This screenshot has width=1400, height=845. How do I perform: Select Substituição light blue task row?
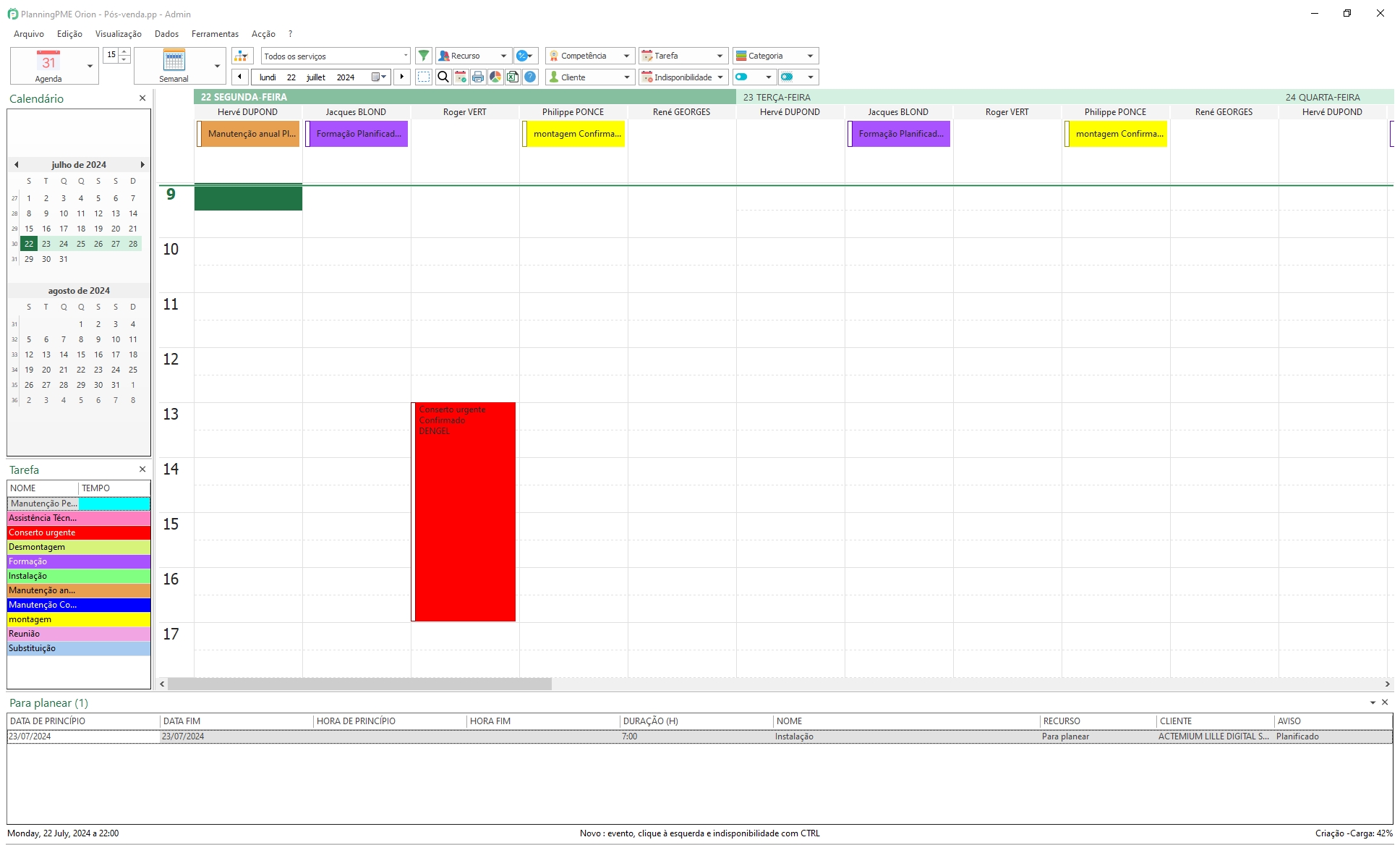coord(79,648)
